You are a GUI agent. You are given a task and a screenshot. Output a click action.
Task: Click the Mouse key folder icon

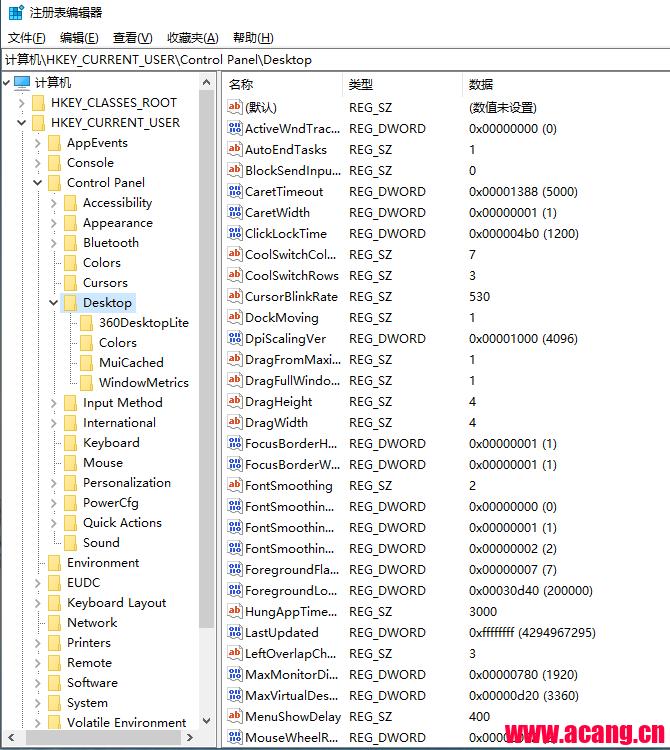(x=70, y=463)
